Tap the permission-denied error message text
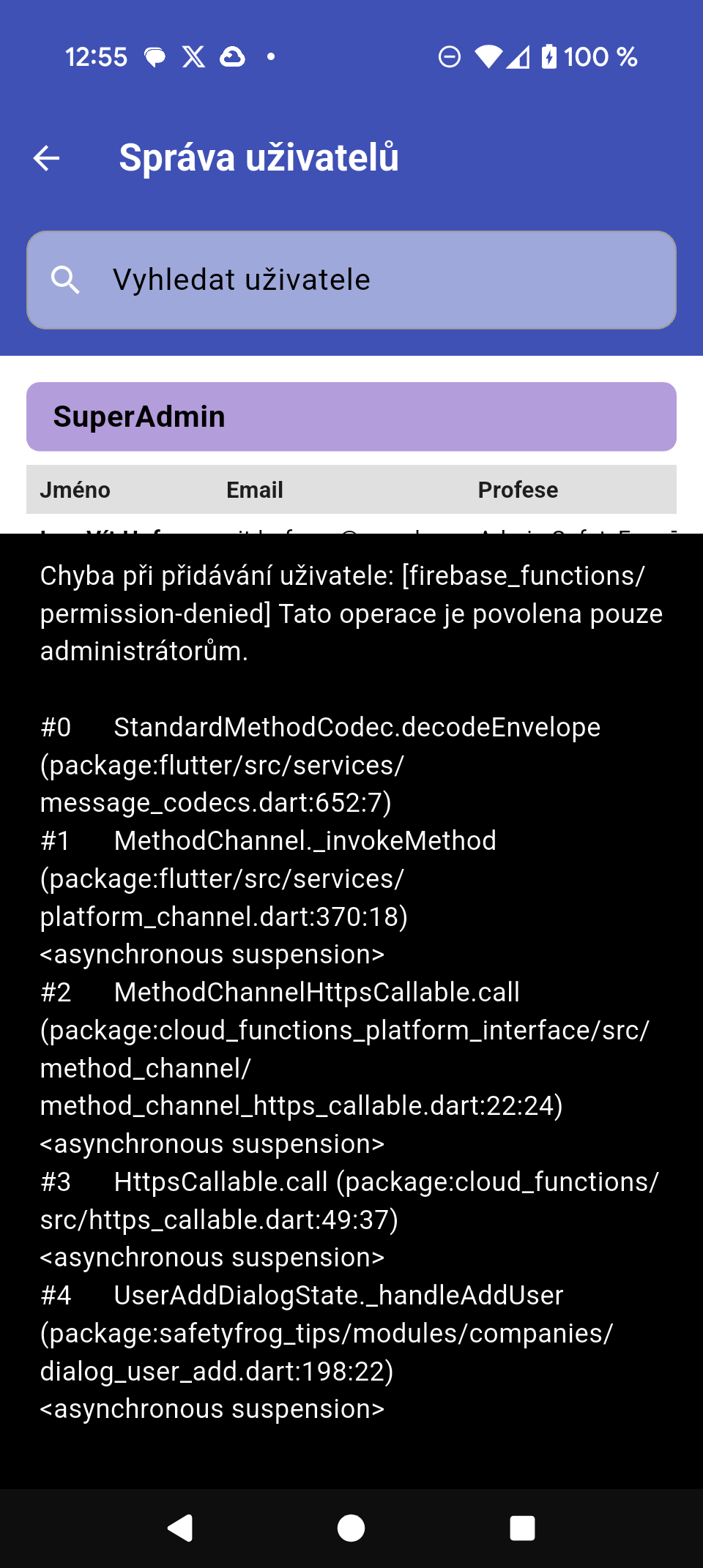 coord(351,613)
